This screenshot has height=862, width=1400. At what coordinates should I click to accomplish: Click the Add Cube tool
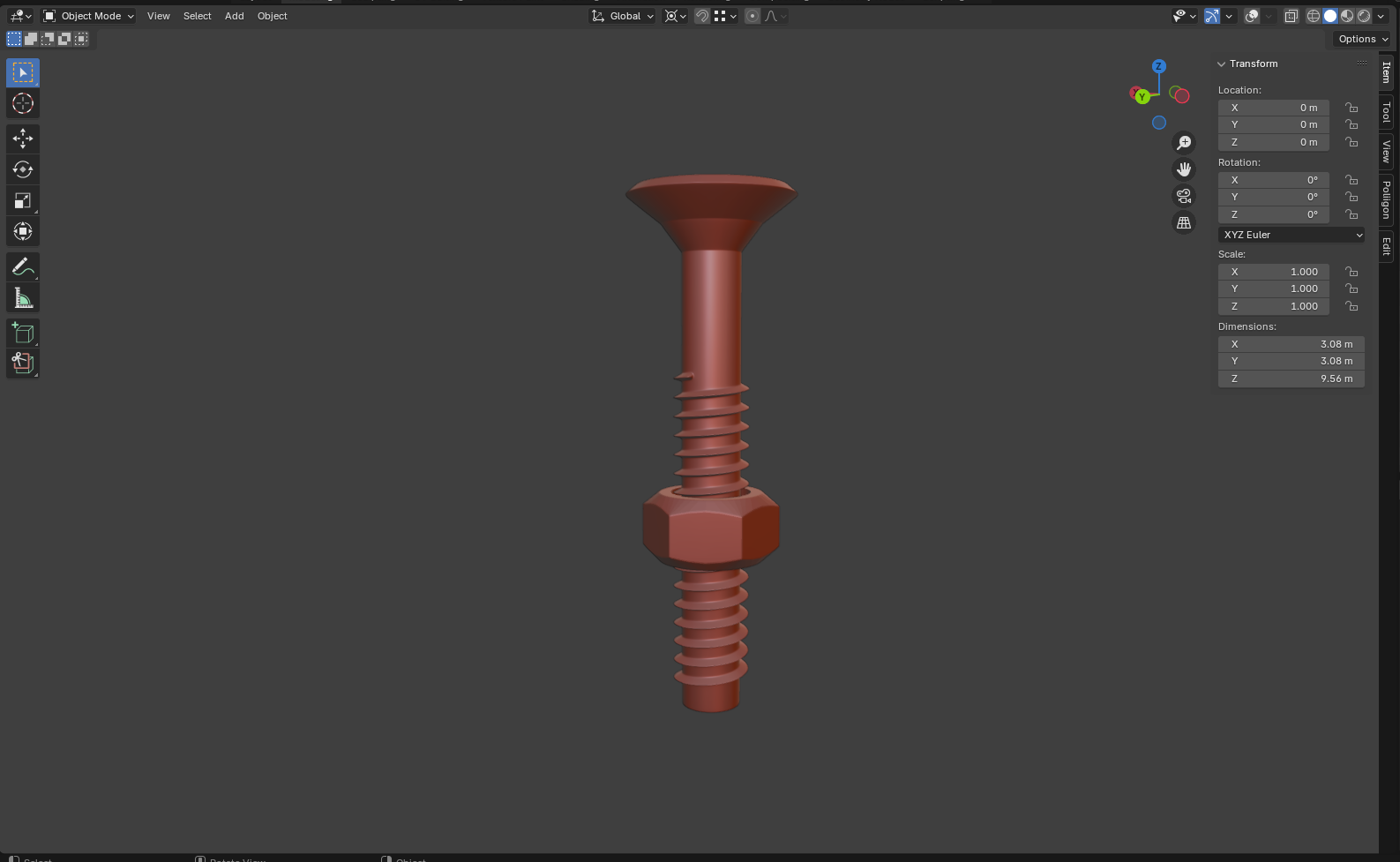coord(23,333)
